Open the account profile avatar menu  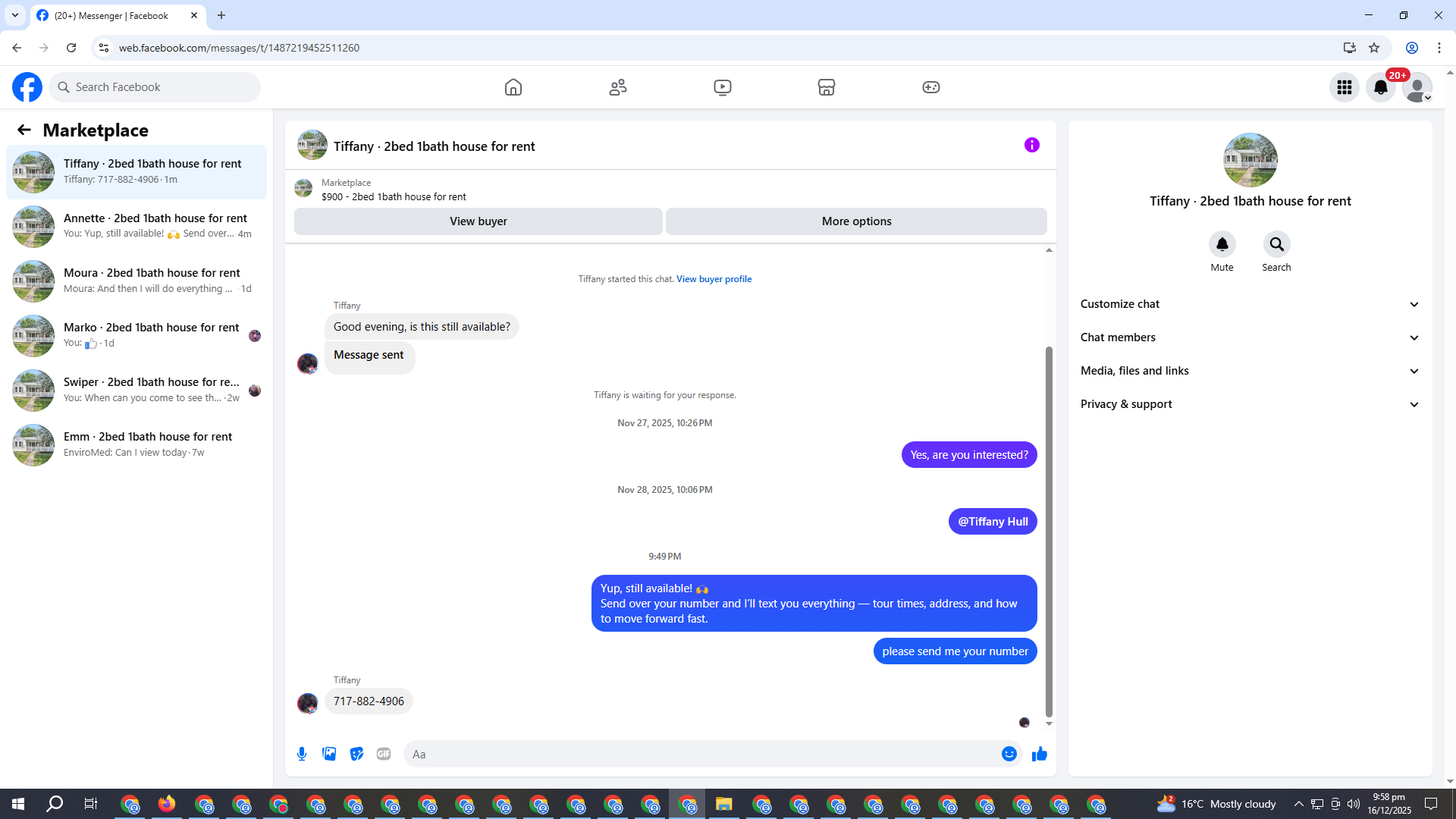click(1417, 87)
